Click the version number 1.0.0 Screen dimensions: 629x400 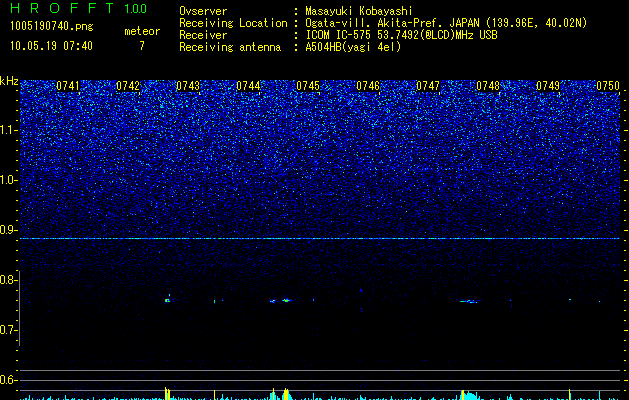135,9
